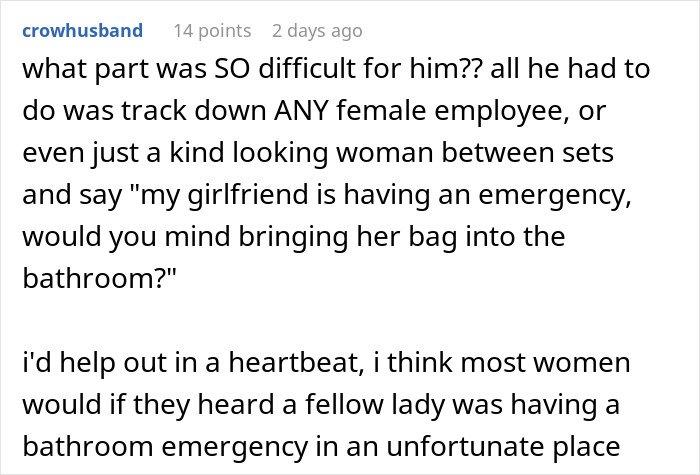This screenshot has width=700, height=475.
Task: Click the line 'would if they heard a fellow lady'
Action: [321, 404]
